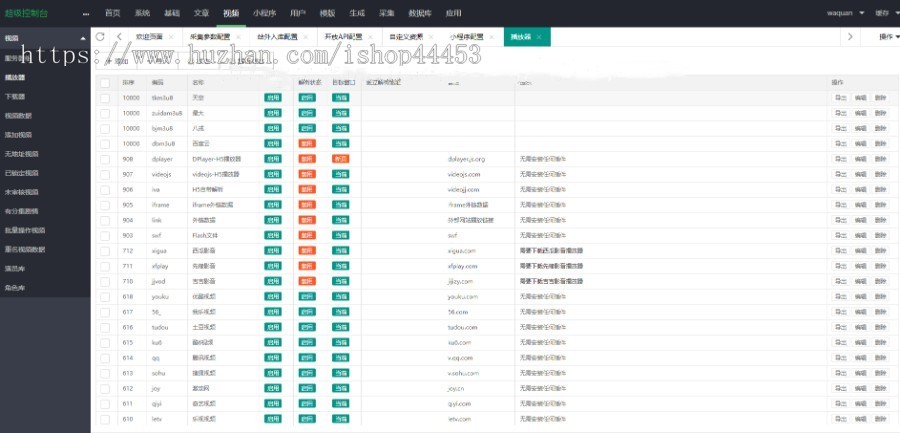Screen dimensions: 900x433
Task: Toggle the orange parse status of dbm3u8
Action: pos(307,144)
